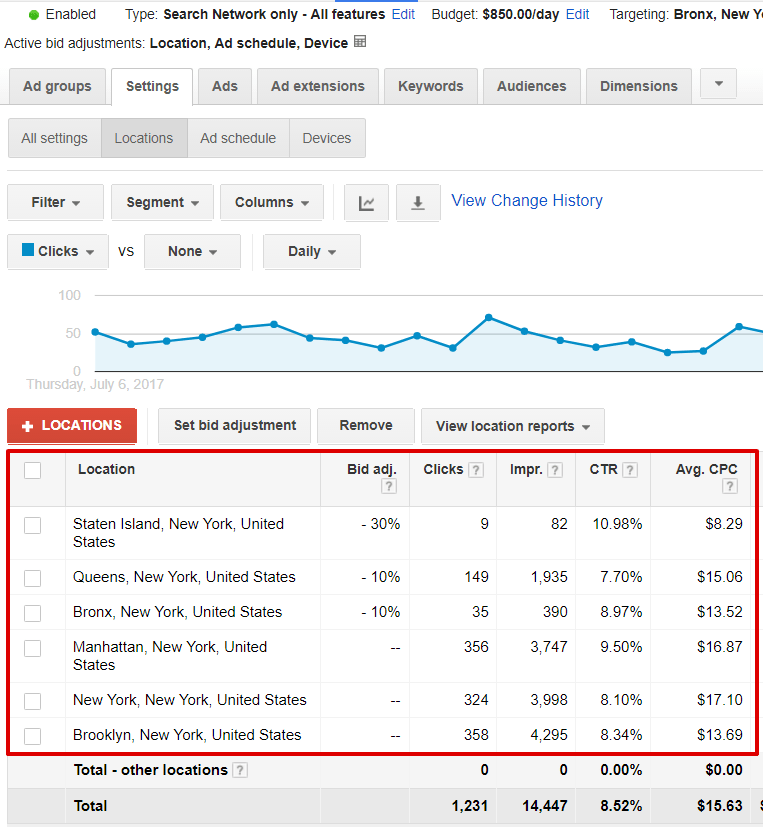Click help icon next to Clicks column
763x827 pixels.
pos(477,470)
